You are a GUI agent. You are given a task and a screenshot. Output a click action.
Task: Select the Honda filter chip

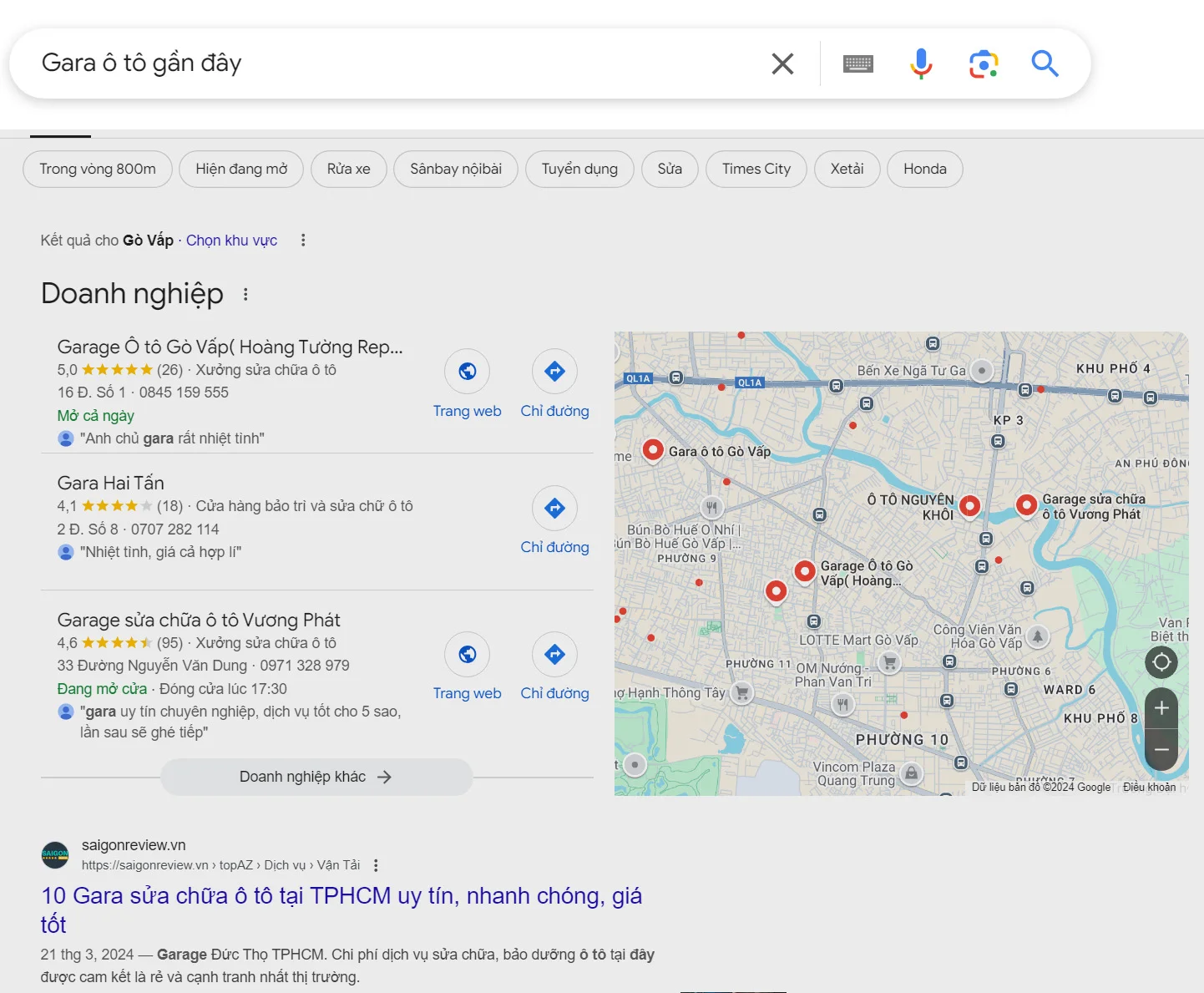[925, 169]
